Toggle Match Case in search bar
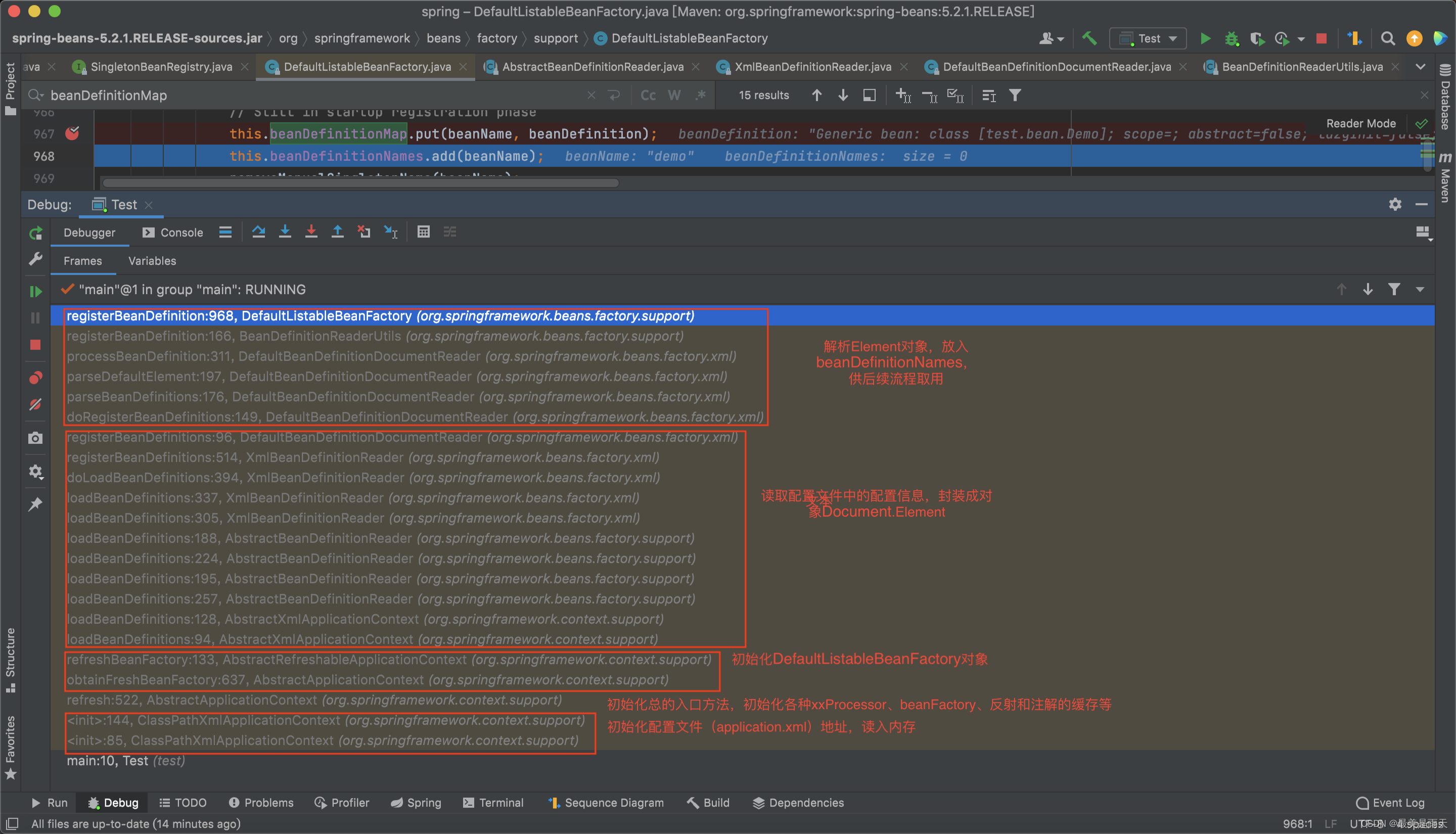The height and width of the screenshot is (834, 1456). pos(648,95)
